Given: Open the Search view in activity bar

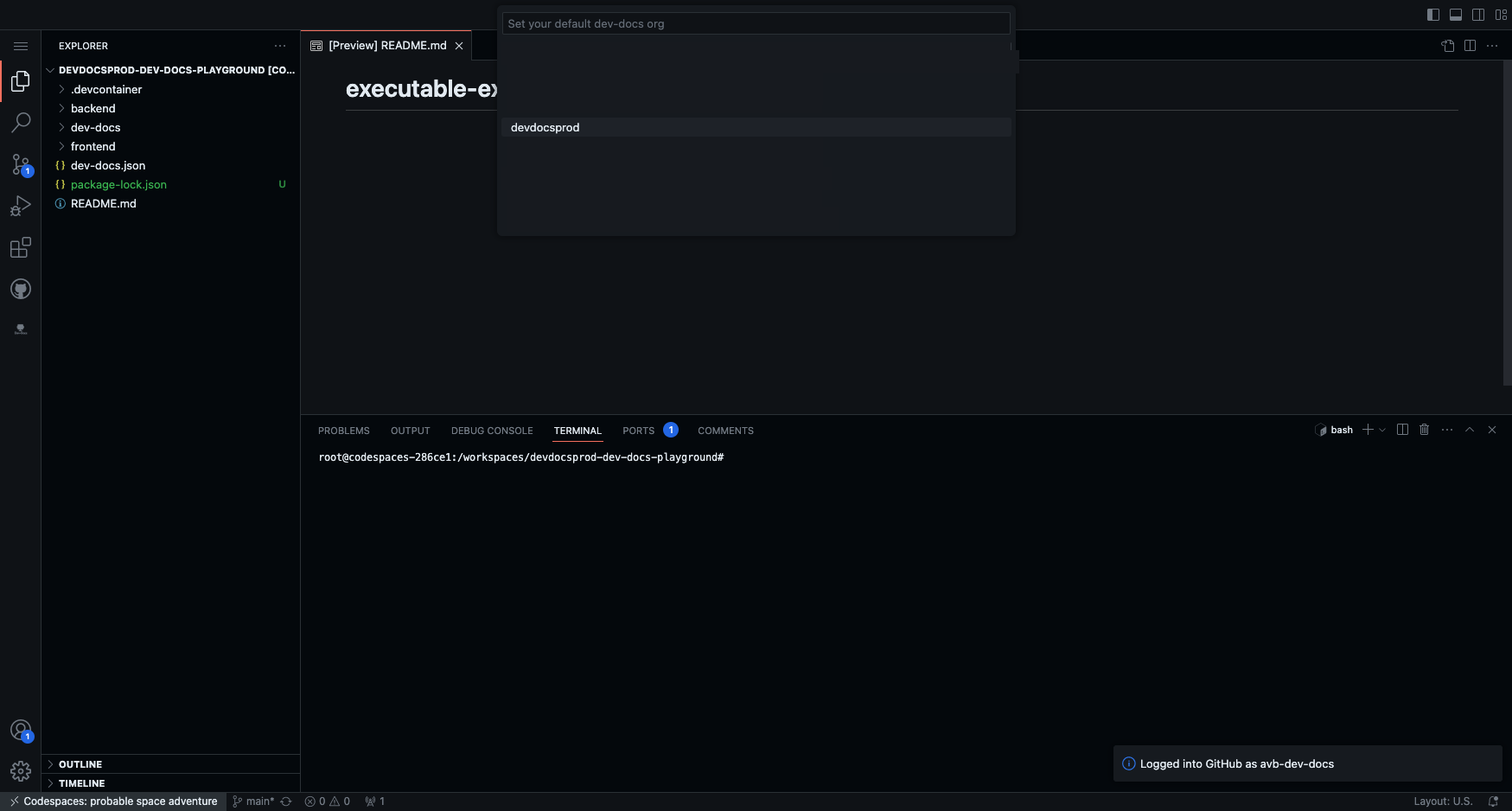Looking at the screenshot, I should pos(21,123).
